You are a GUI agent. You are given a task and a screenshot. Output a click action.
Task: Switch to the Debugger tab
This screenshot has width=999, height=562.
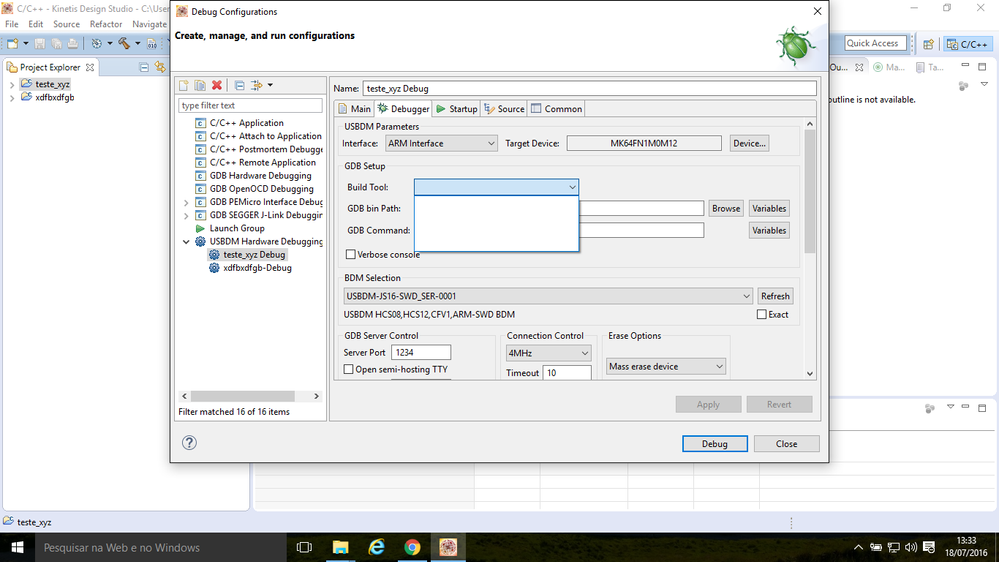point(403,109)
